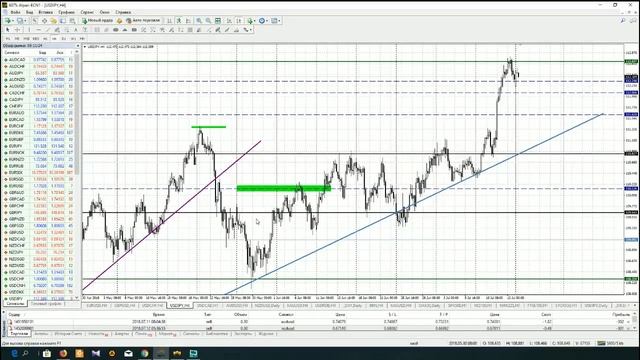Select the Text Label tool

(85, 30)
